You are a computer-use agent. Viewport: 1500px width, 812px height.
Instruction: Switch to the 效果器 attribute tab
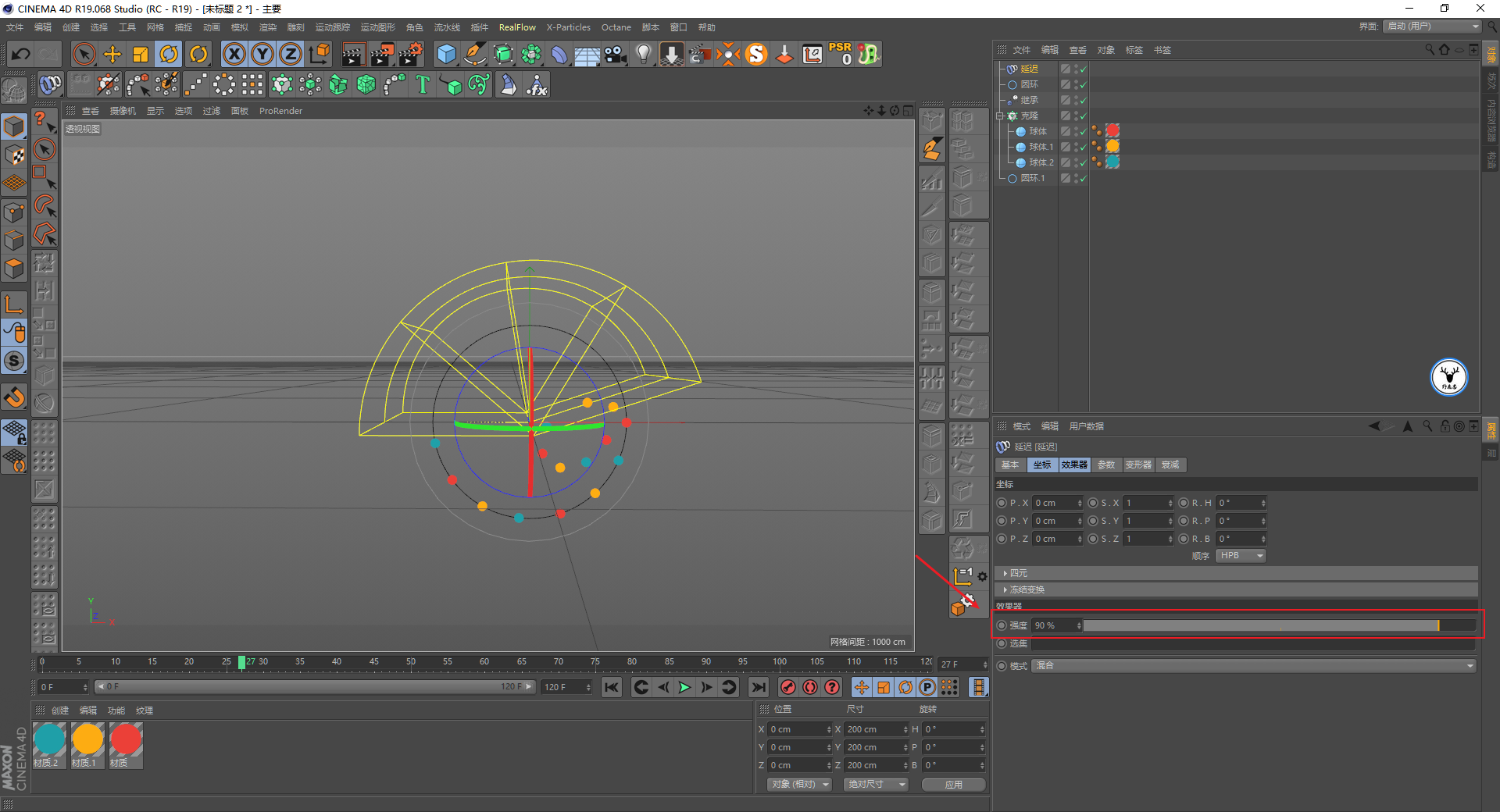click(1074, 465)
